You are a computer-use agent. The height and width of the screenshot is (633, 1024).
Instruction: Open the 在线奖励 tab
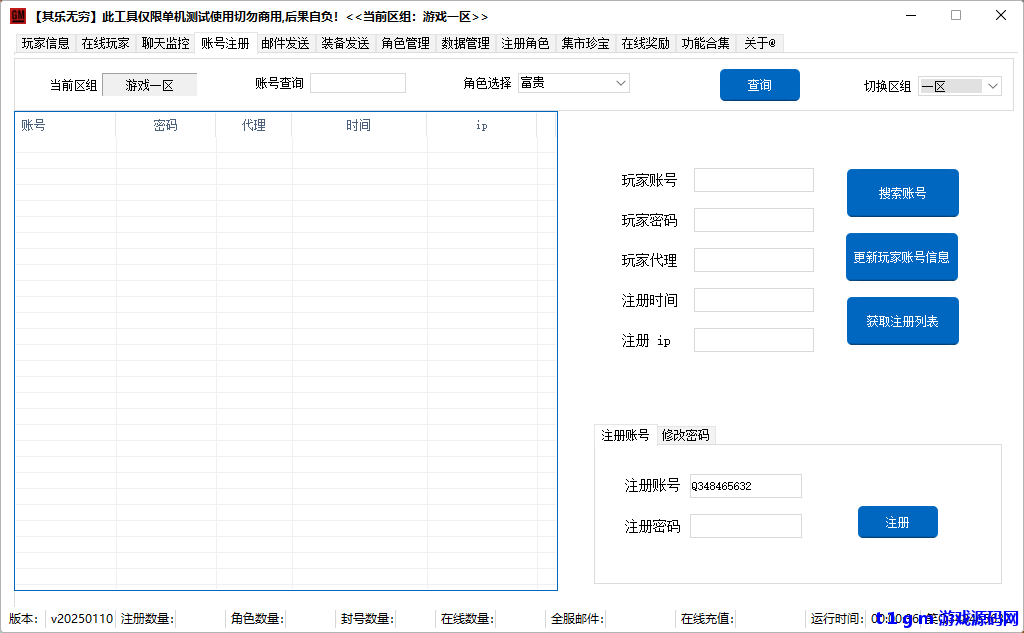pyautogui.click(x=645, y=43)
